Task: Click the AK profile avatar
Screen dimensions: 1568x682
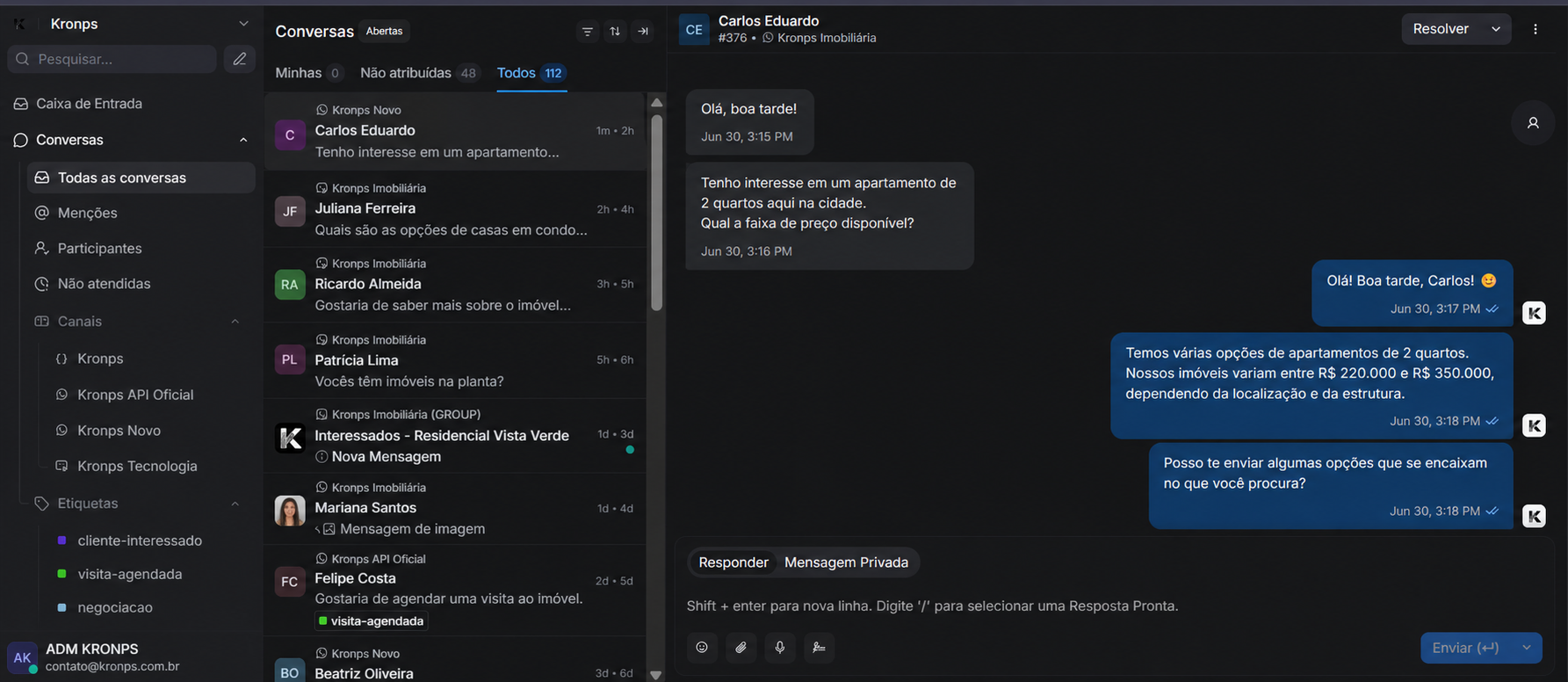Action: tap(22, 657)
